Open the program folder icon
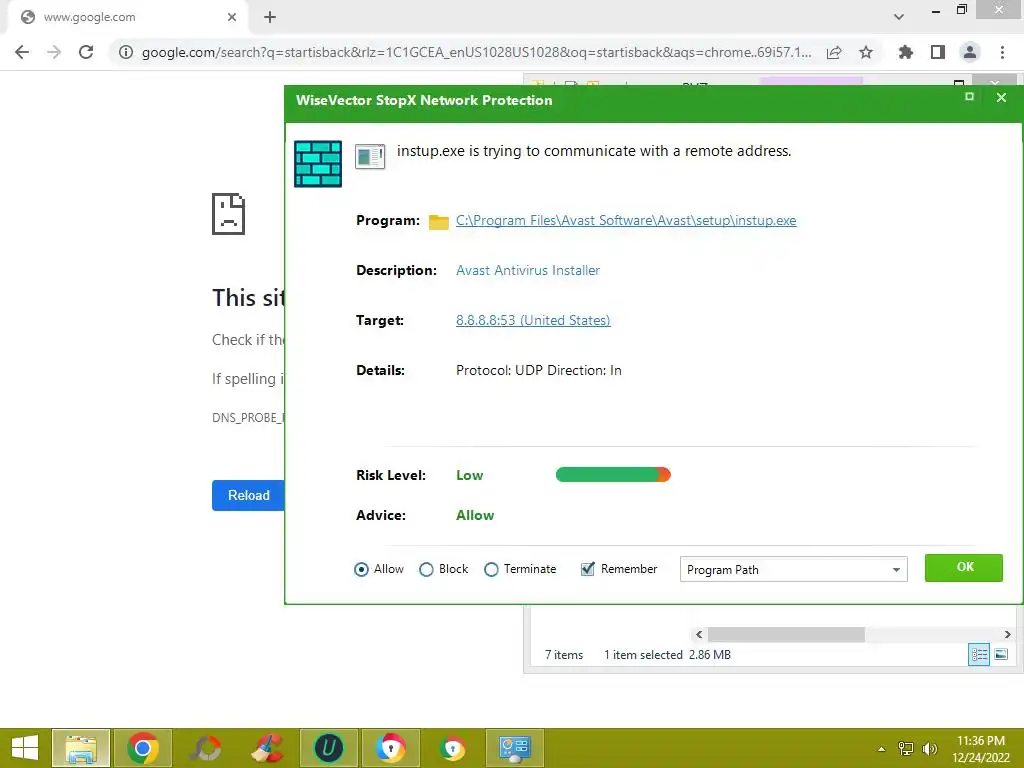The width and height of the screenshot is (1024, 768). [x=438, y=222]
